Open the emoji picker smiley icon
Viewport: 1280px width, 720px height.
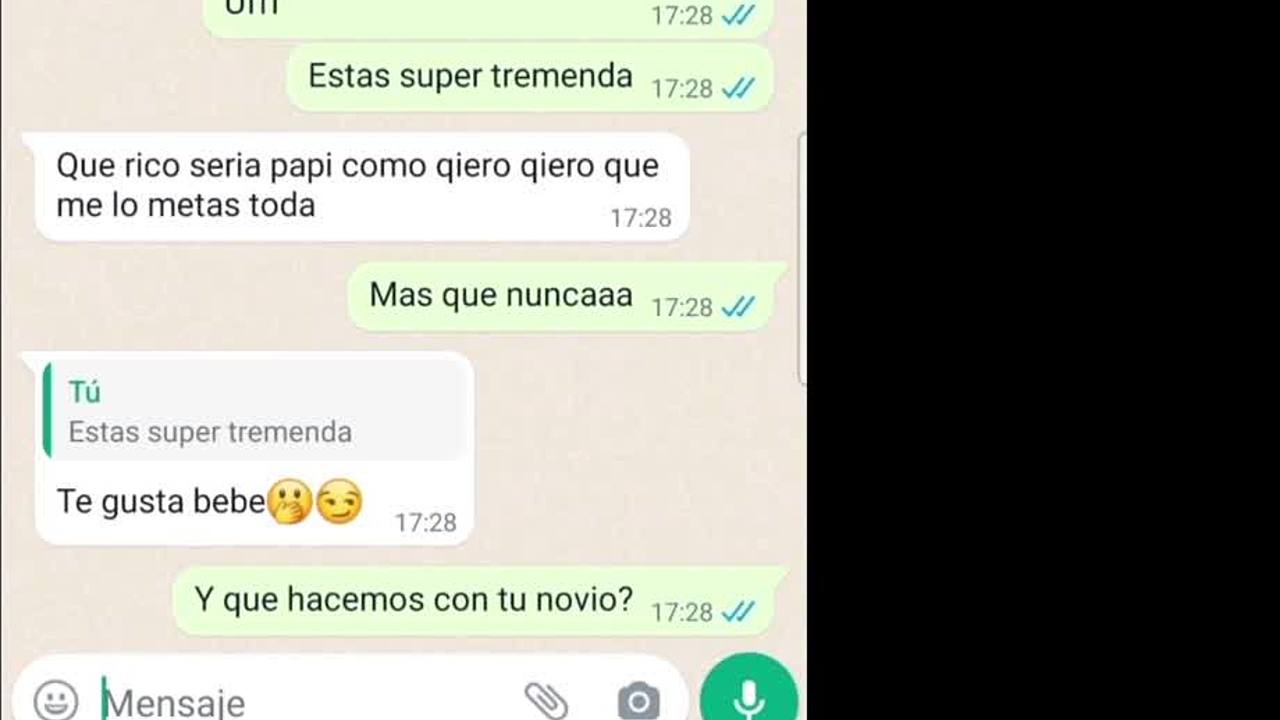pos(55,700)
